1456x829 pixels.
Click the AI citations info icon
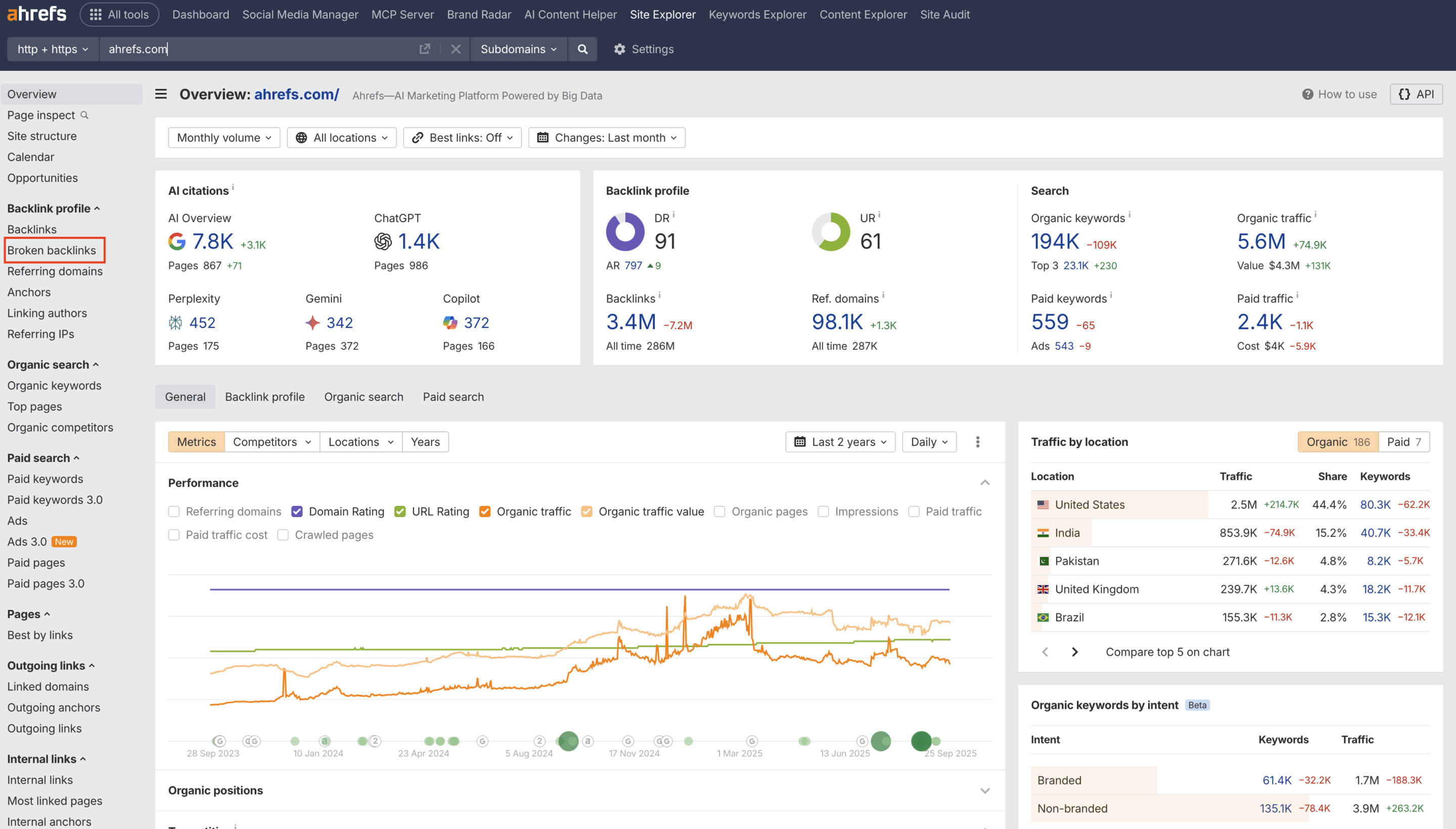(x=233, y=187)
